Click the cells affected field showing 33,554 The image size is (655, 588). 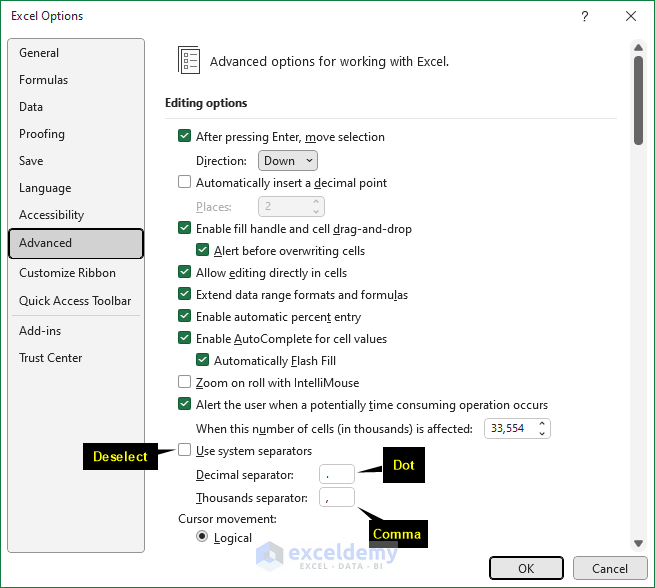click(x=510, y=429)
